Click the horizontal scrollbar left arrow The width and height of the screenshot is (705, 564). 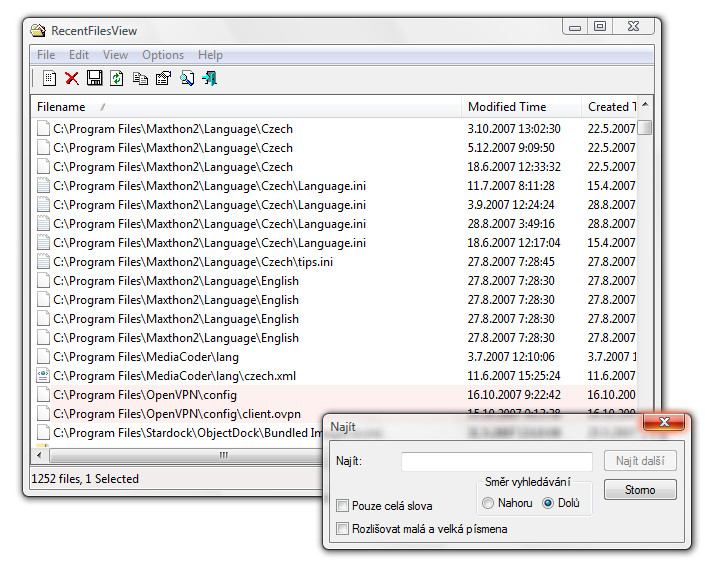(x=40, y=455)
